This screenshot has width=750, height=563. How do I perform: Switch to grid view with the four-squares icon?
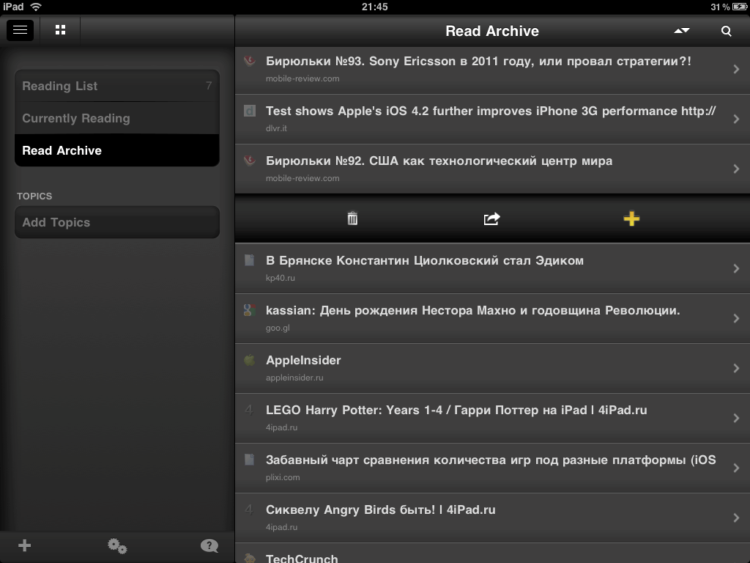[x=60, y=30]
